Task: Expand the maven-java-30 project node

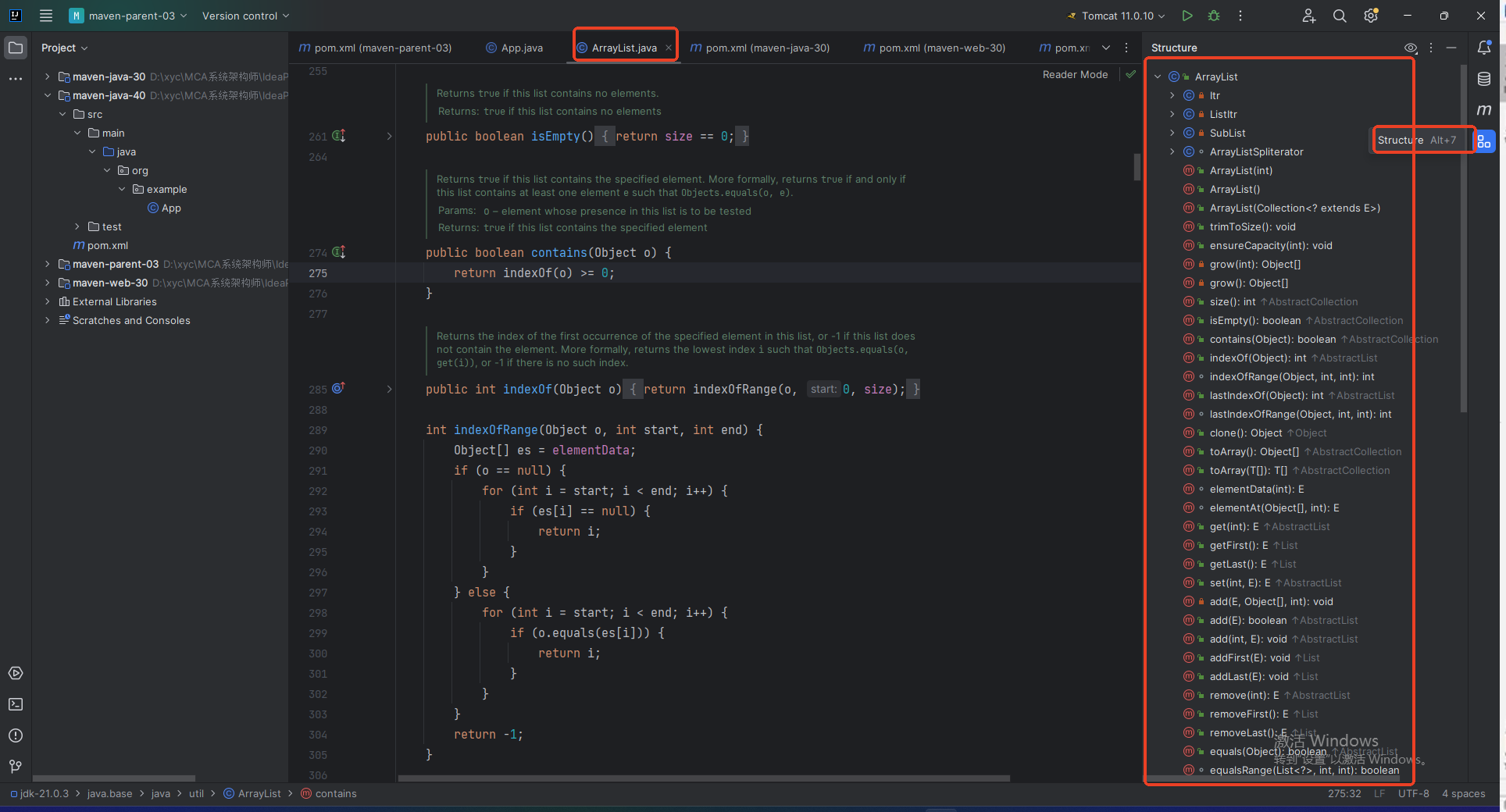Action: click(x=48, y=77)
